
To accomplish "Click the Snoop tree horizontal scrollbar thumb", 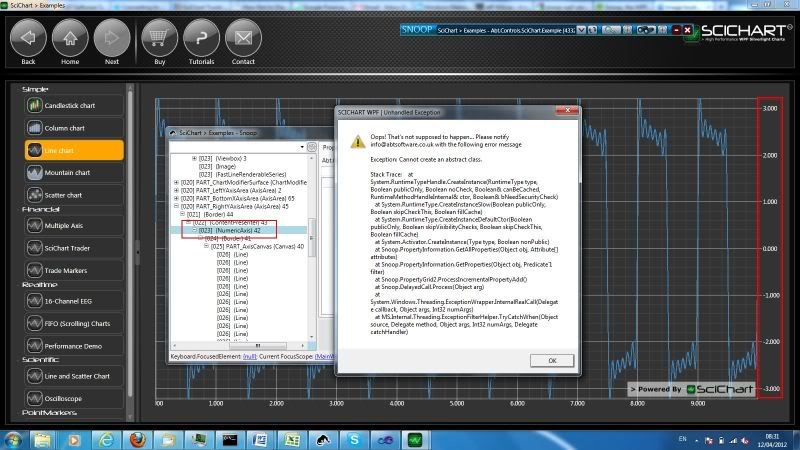I will [257, 345].
